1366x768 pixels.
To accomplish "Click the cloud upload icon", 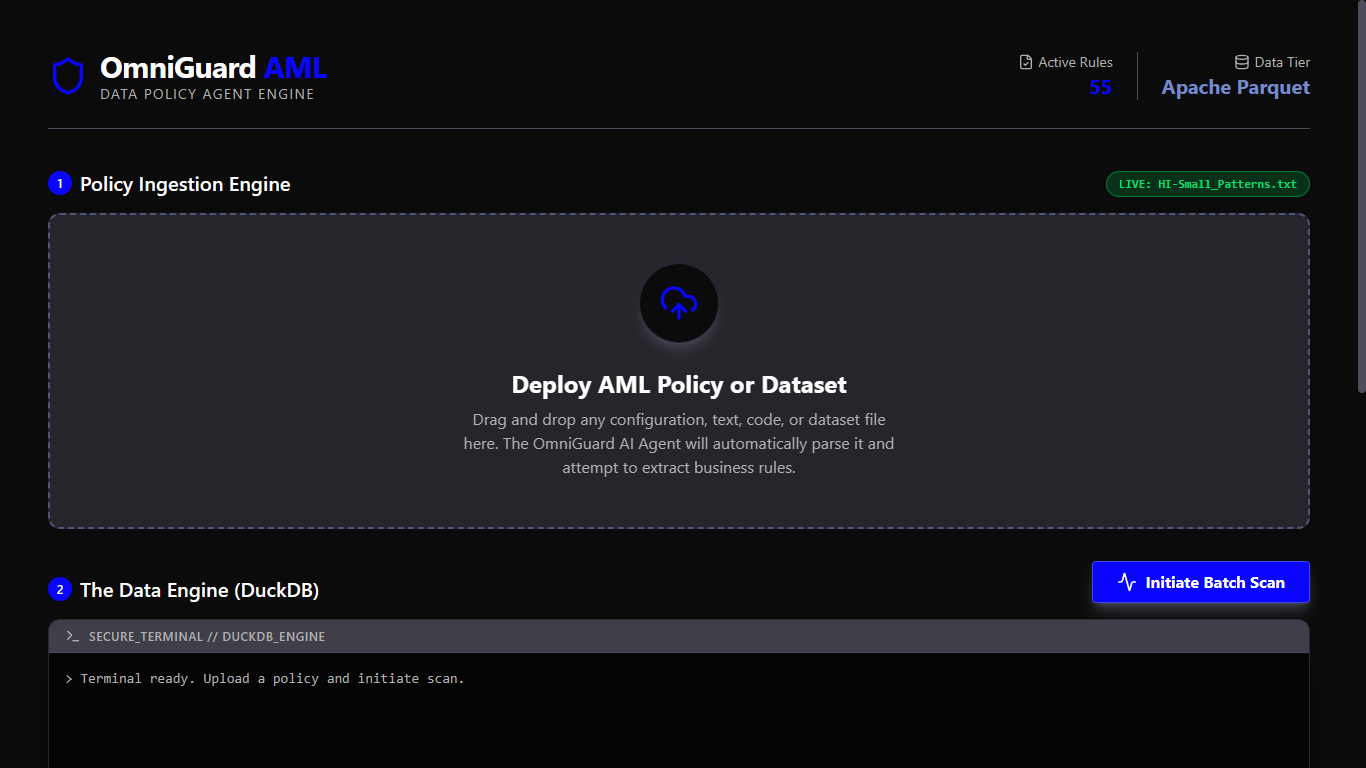I will pos(679,303).
